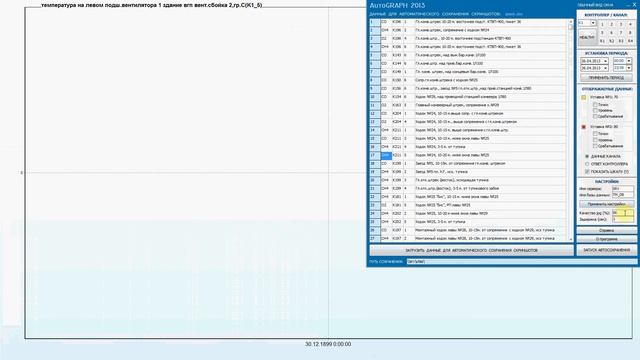Open the end time dropdown below 00:00
640x360 pixels.
[629, 68]
